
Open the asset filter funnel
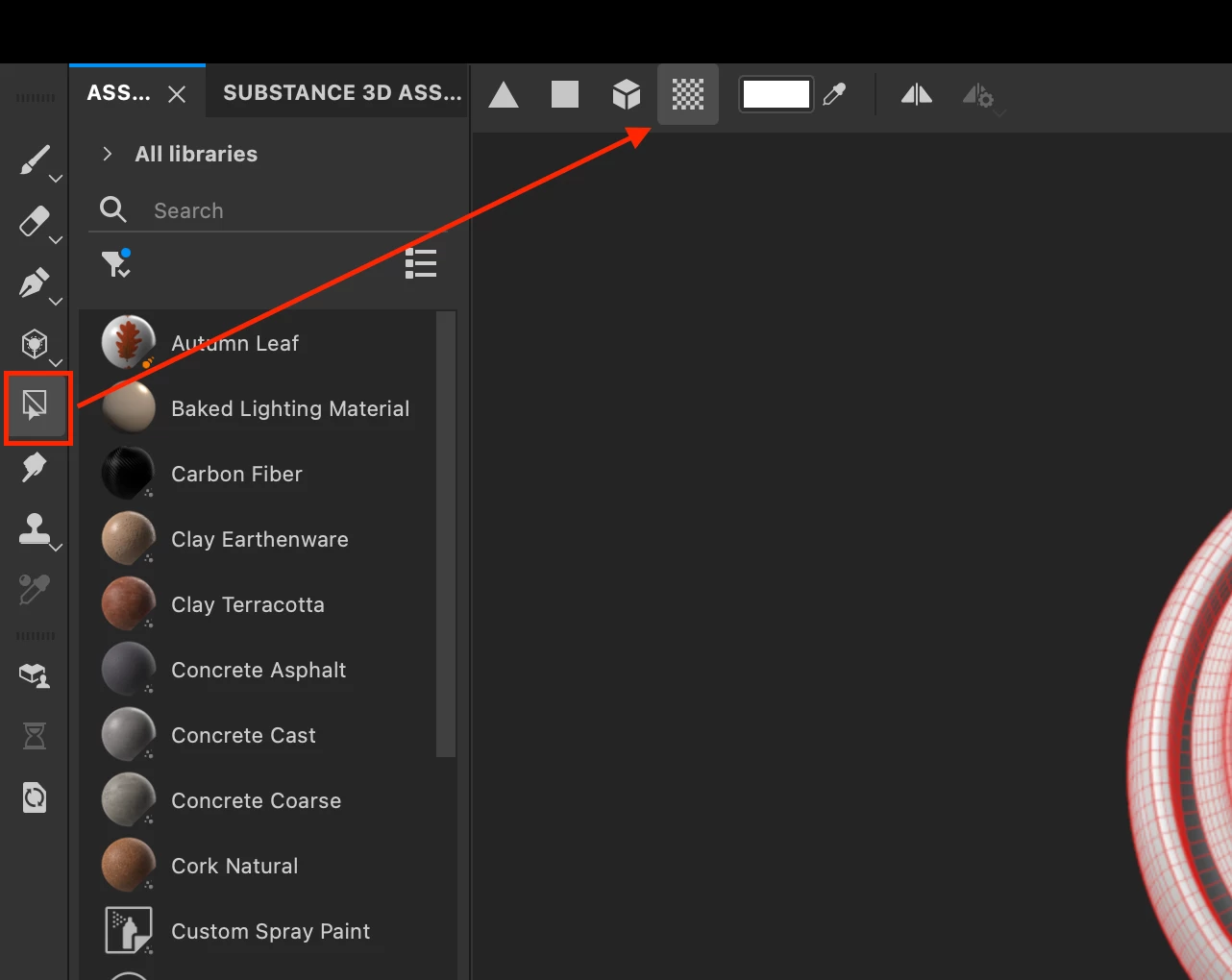coord(116,262)
